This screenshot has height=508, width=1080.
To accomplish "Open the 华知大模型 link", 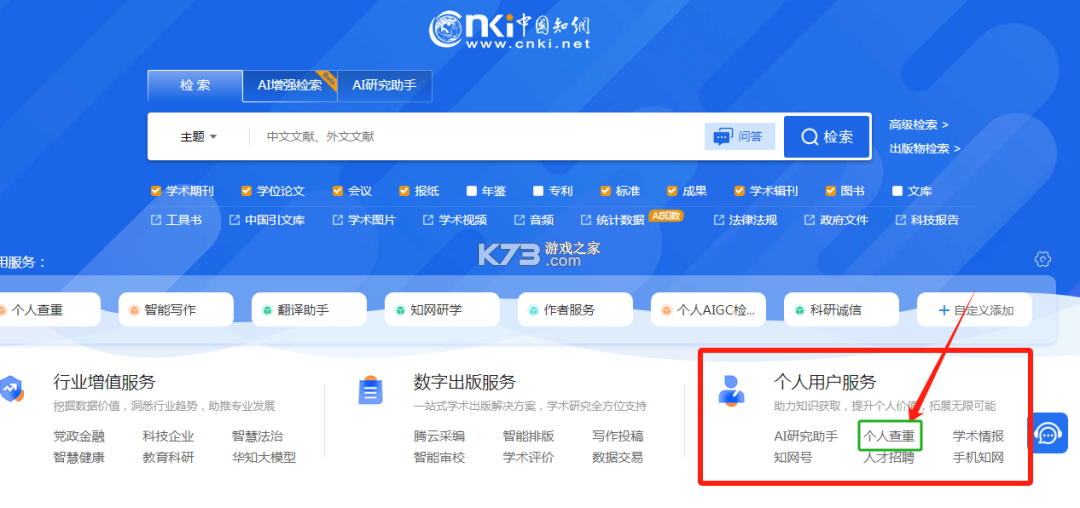I will pyautogui.click(x=264, y=457).
